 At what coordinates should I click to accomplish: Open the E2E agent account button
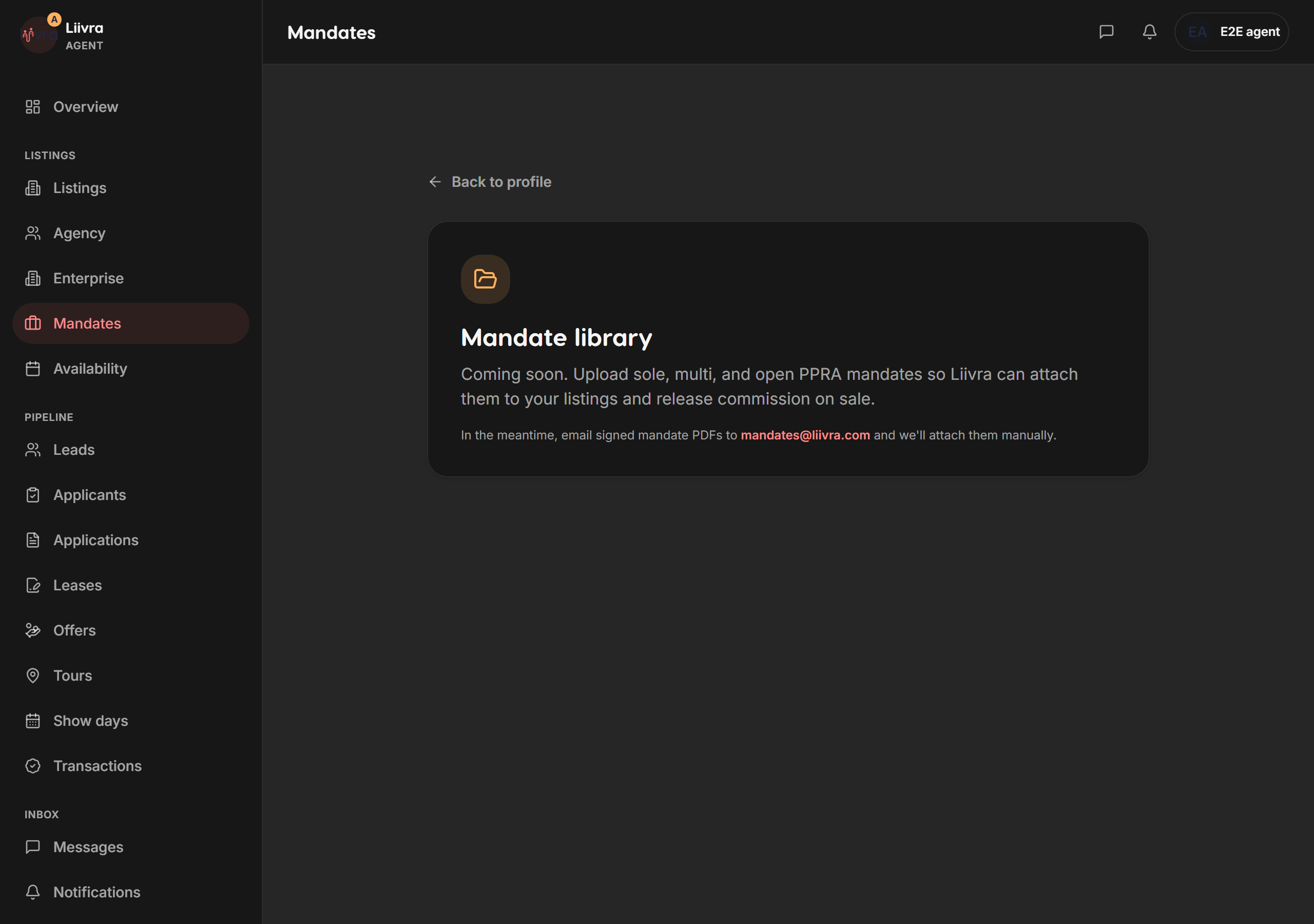pyautogui.click(x=1231, y=32)
